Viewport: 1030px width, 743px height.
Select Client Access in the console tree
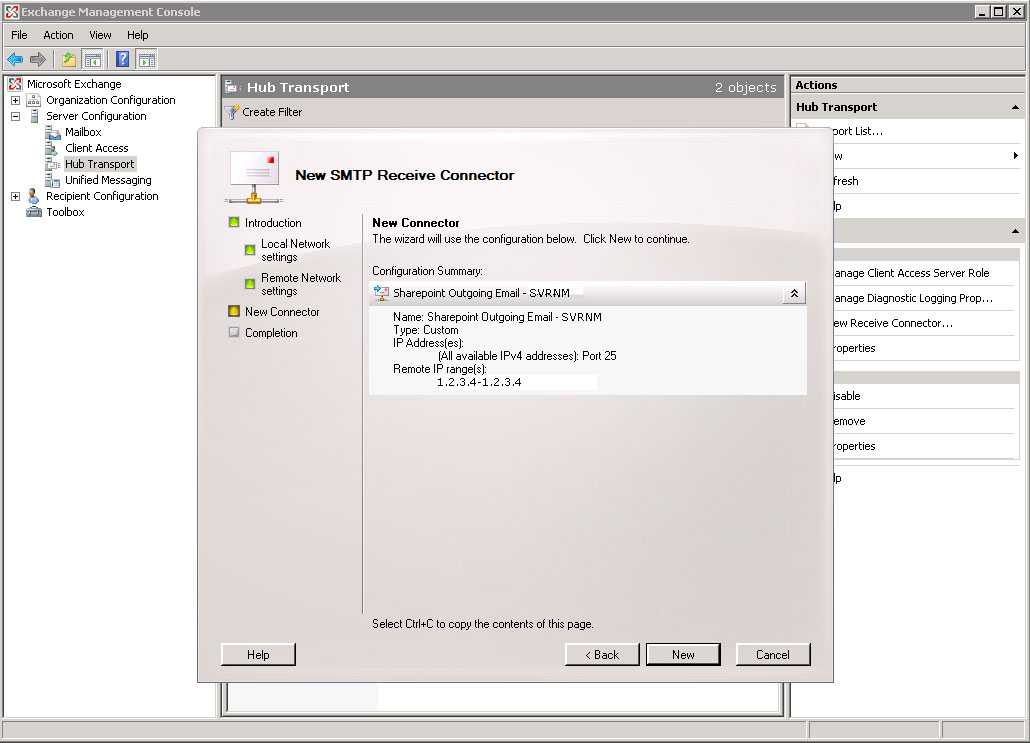(x=97, y=148)
